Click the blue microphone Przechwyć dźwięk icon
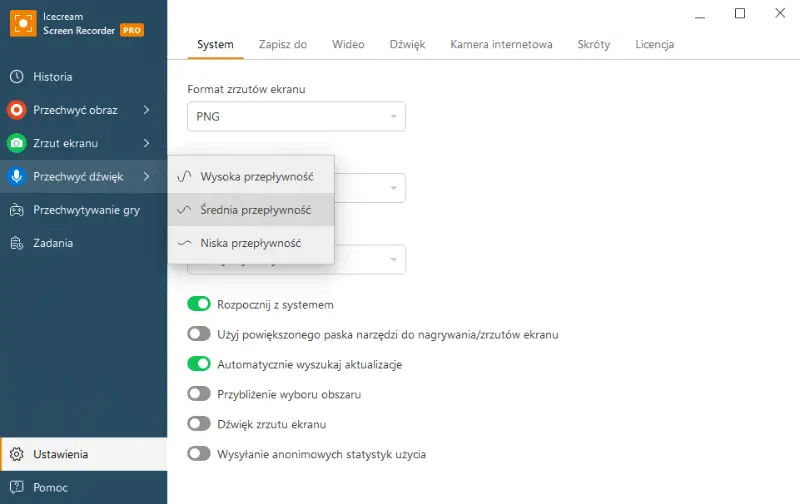800x504 pixels. coord(17,177)
